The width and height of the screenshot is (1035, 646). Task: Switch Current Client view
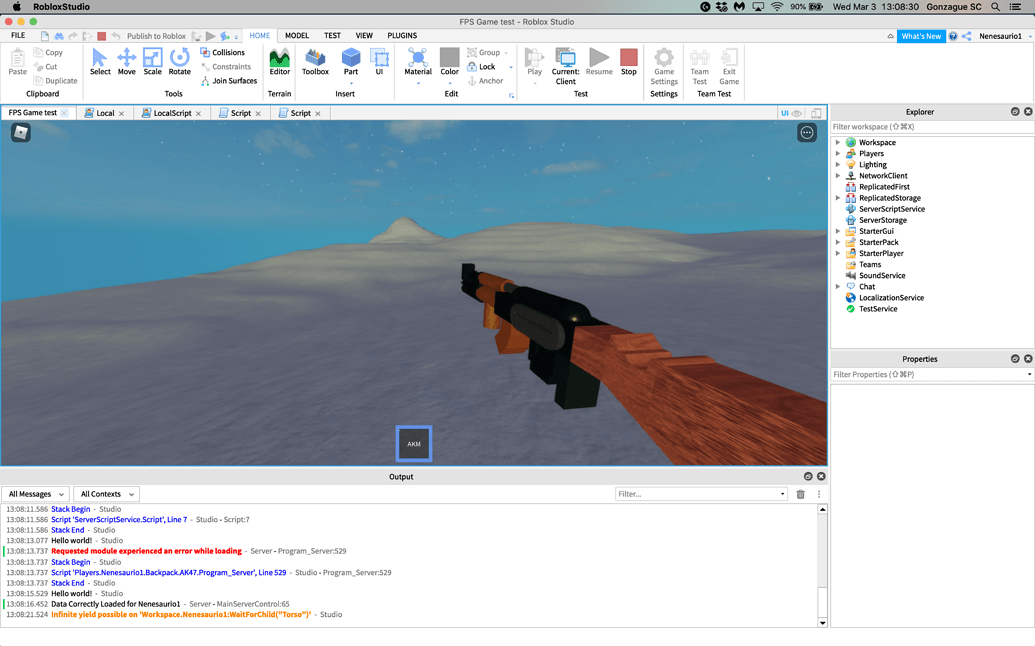click(566, 66)
